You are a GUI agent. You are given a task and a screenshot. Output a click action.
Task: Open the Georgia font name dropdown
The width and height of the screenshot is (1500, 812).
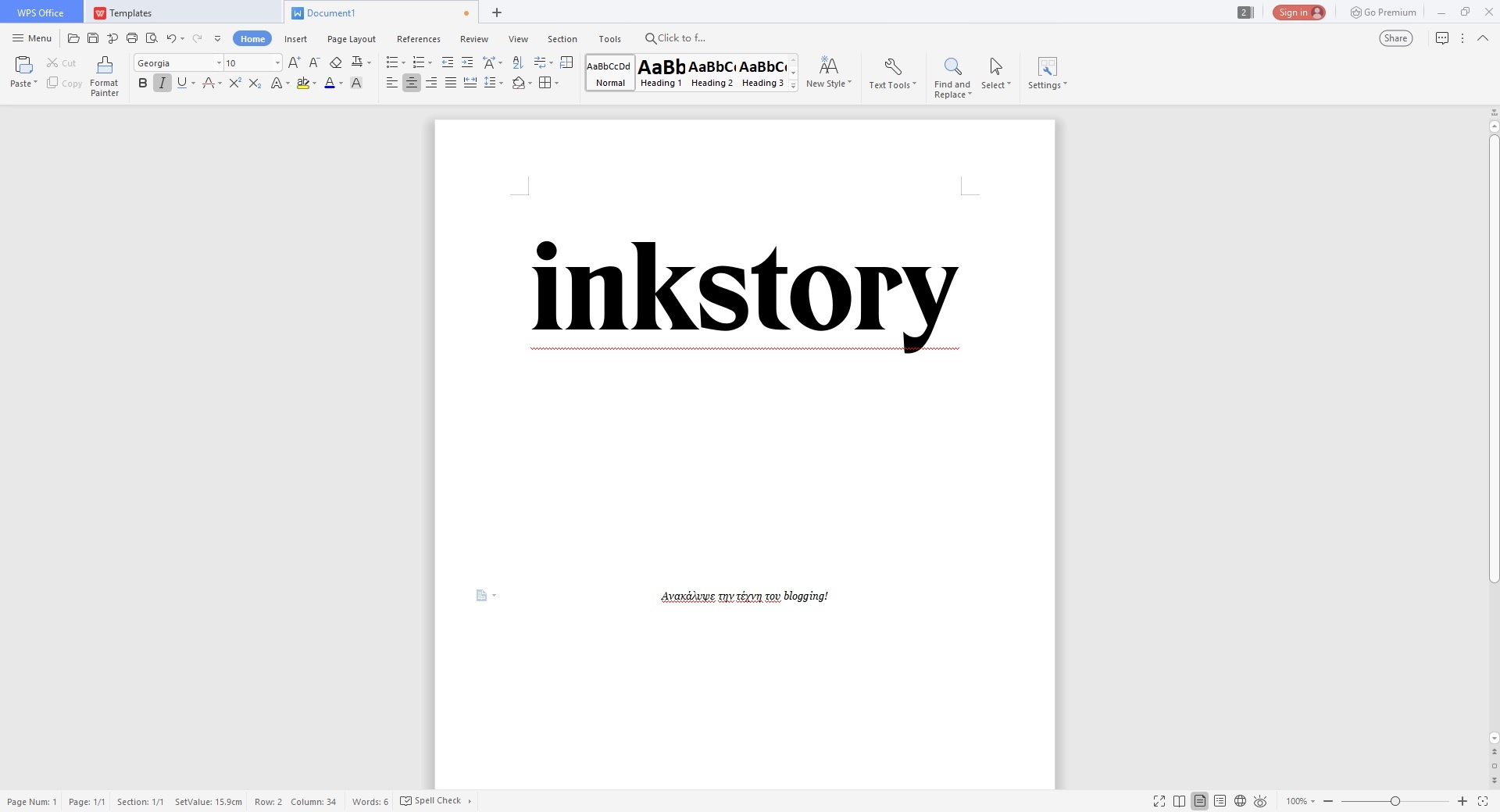(219, 63)
